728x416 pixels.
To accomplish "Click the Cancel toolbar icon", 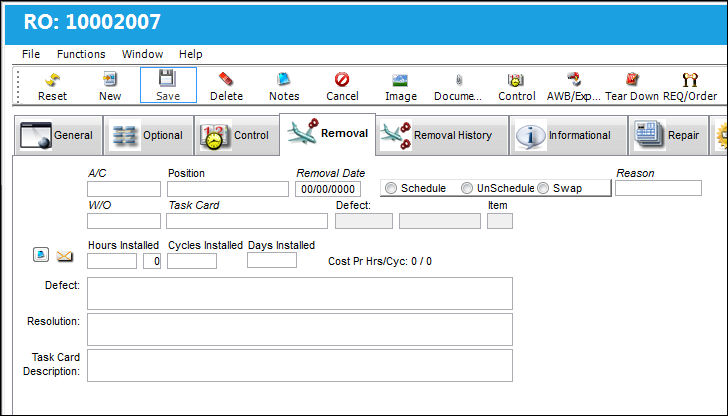I will pyautogui.click(x=342, y=80).
